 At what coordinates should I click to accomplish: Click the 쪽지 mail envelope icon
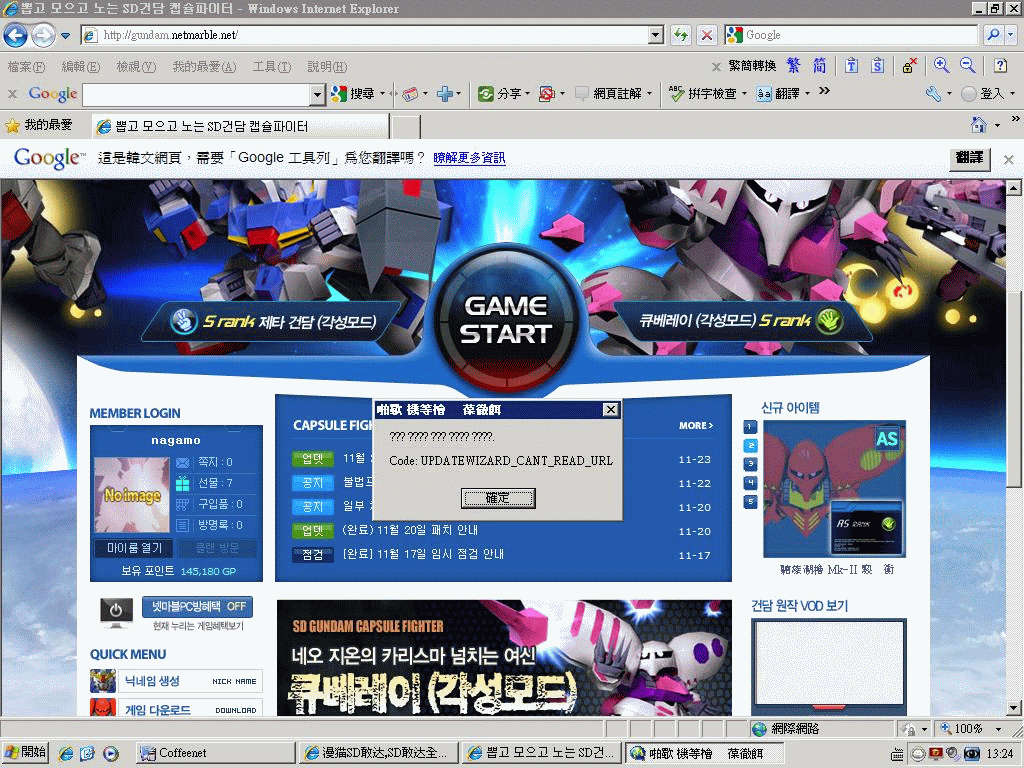[x=182, y=463]
